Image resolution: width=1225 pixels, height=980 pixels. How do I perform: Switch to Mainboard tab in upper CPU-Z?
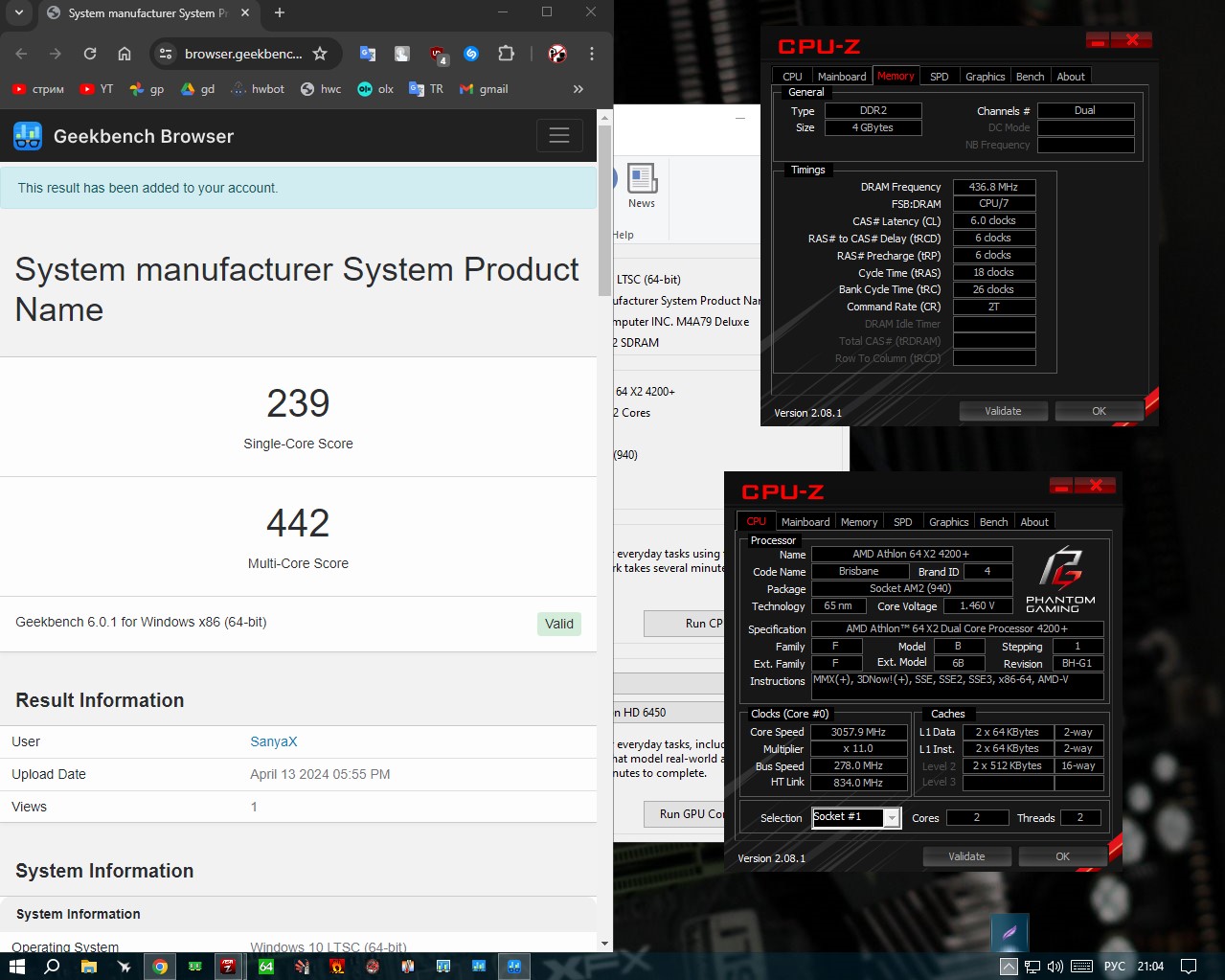(x=842, y=77)
